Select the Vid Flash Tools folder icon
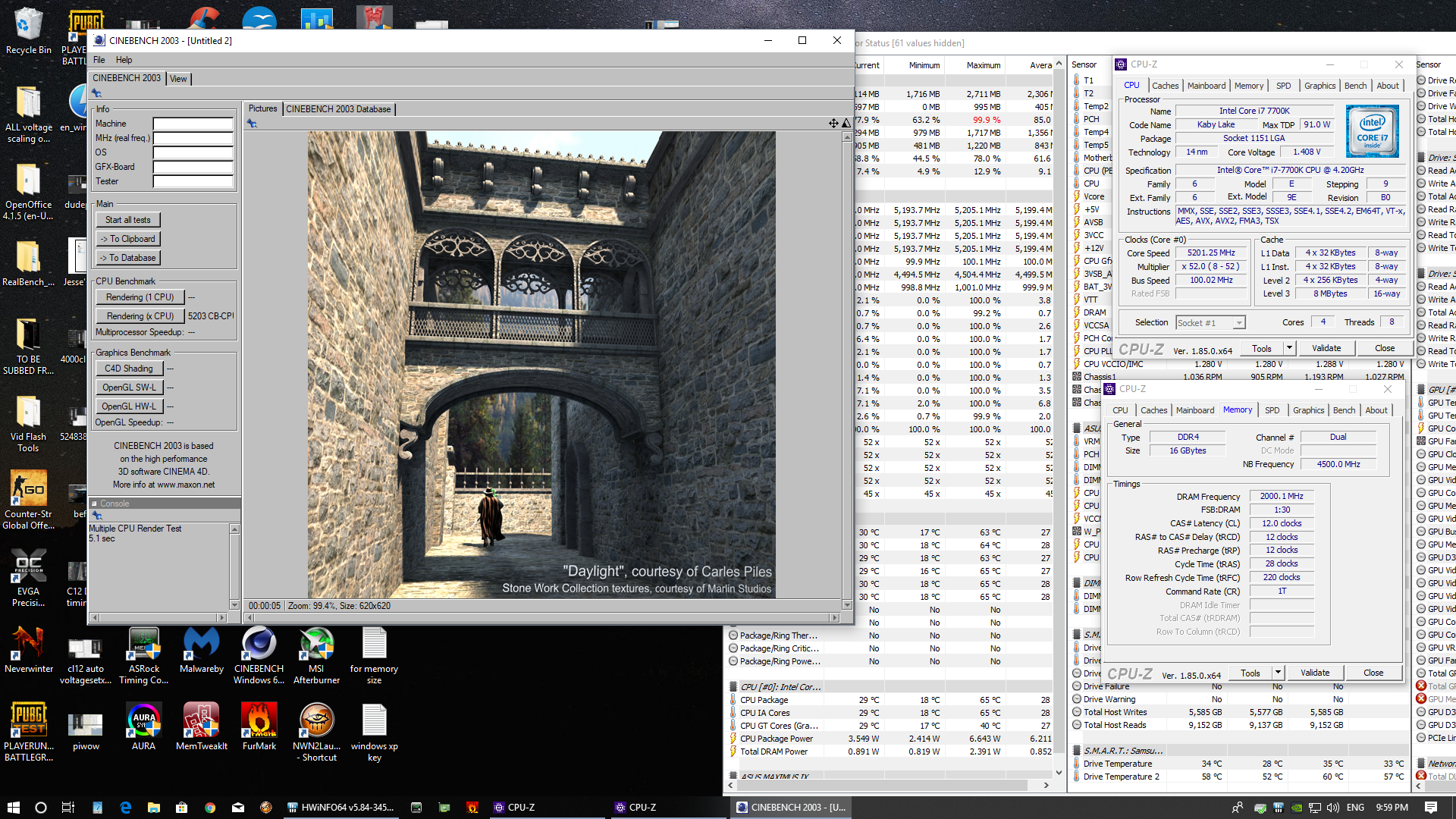1456x819 pixels. [28, 423]
